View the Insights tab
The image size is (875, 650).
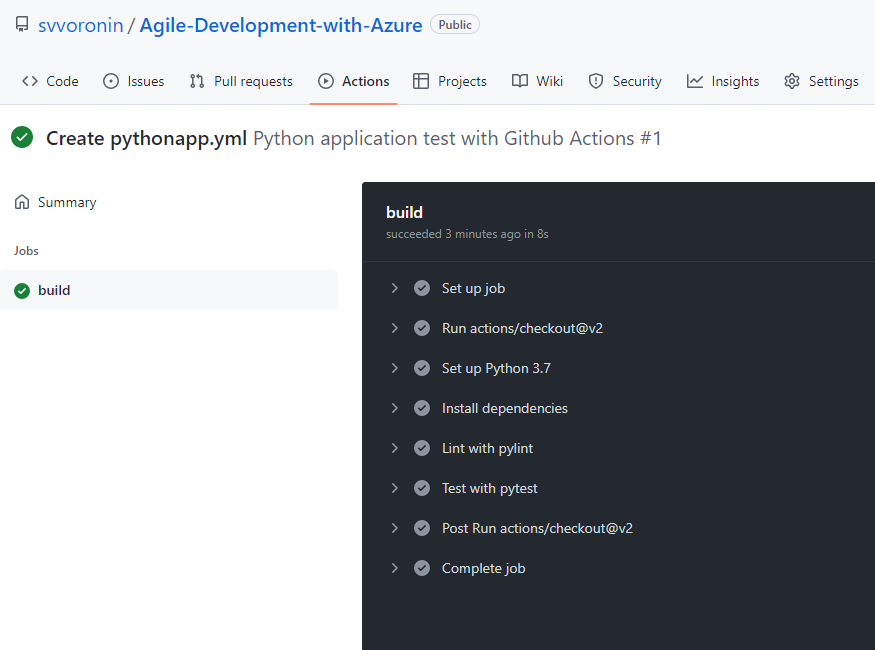(723, 81)
